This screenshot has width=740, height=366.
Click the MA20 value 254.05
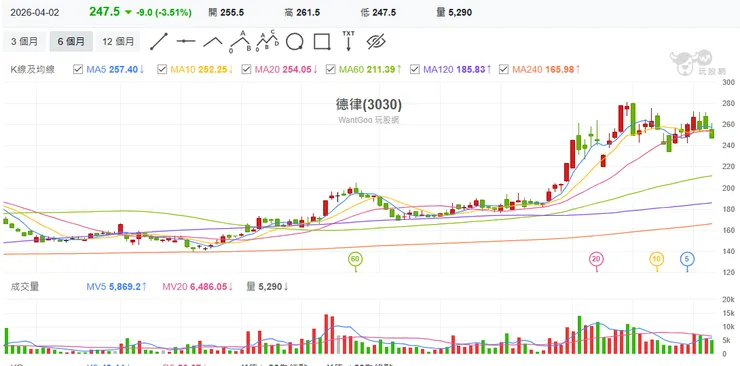(x=297, y=70)
